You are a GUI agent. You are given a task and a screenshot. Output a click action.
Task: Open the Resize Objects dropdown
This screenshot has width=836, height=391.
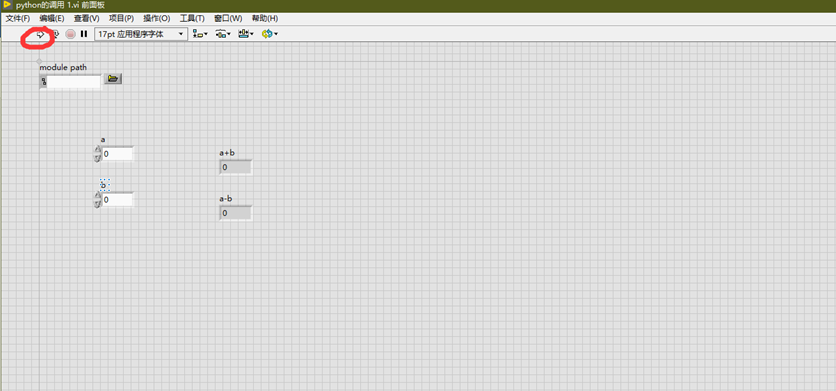[246, 34]
